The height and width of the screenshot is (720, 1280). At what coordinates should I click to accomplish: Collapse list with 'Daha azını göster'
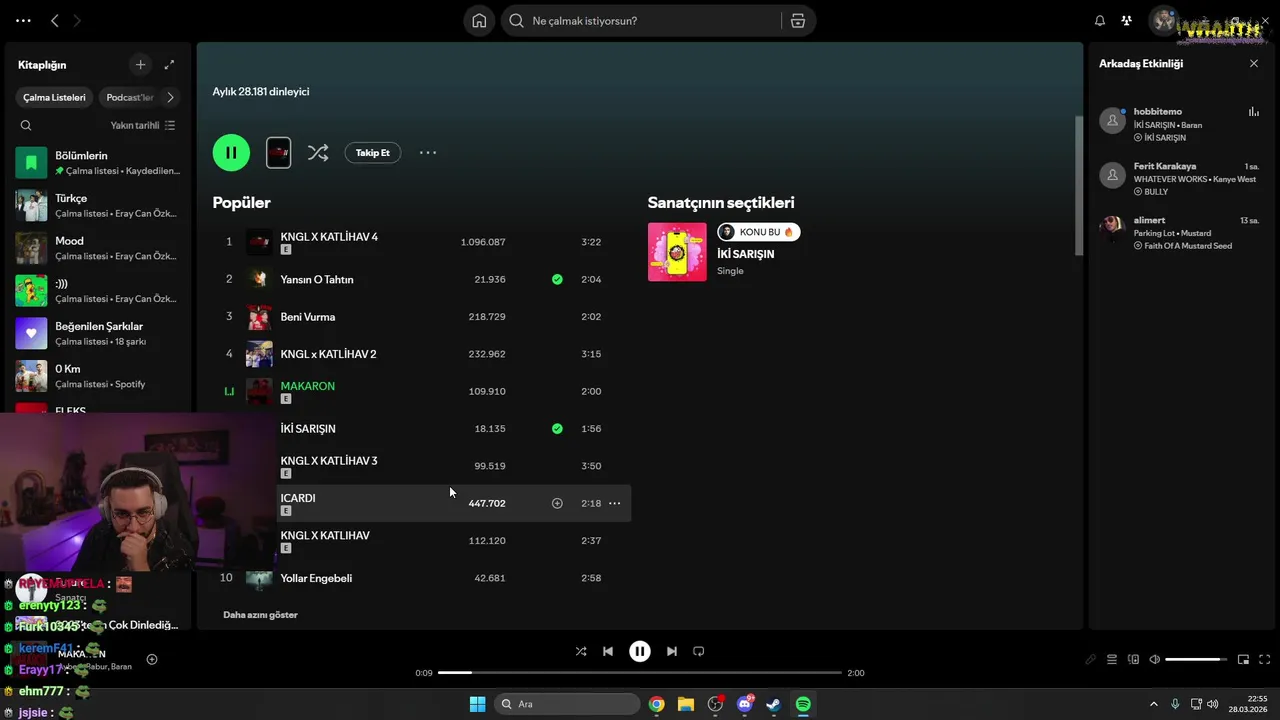pyautogui.click(x=260, y=615)
